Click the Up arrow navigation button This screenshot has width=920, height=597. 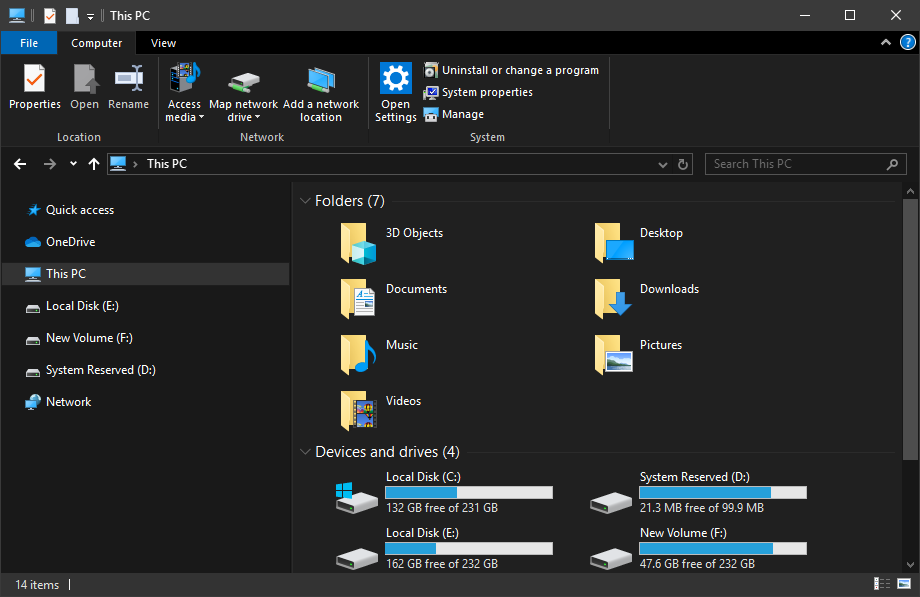pyautogui.click(x=94, y=164)
